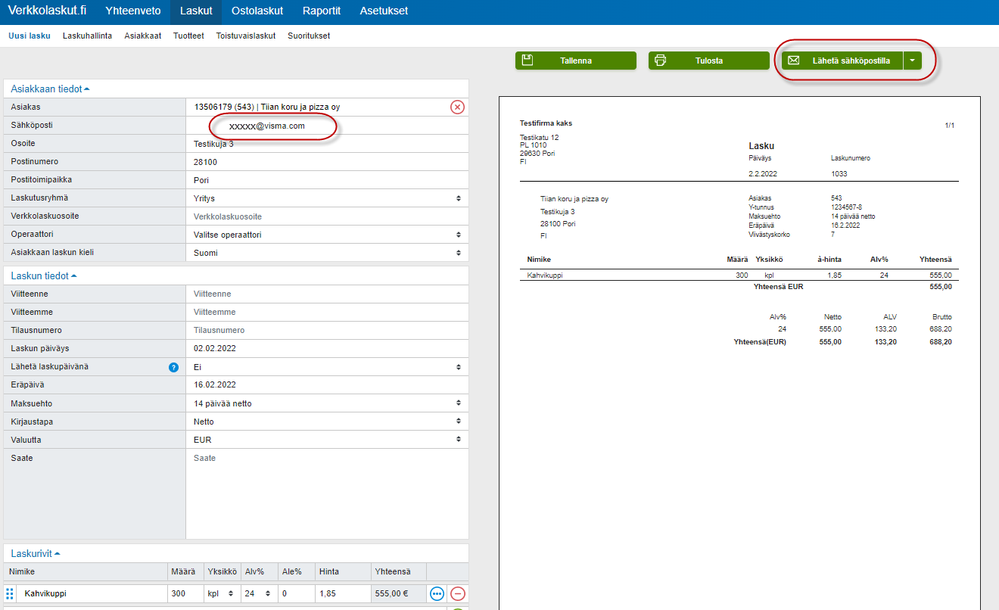999x610 pixels.
Task: Open the Raportit main menu
Action: [x=321, y=11]
